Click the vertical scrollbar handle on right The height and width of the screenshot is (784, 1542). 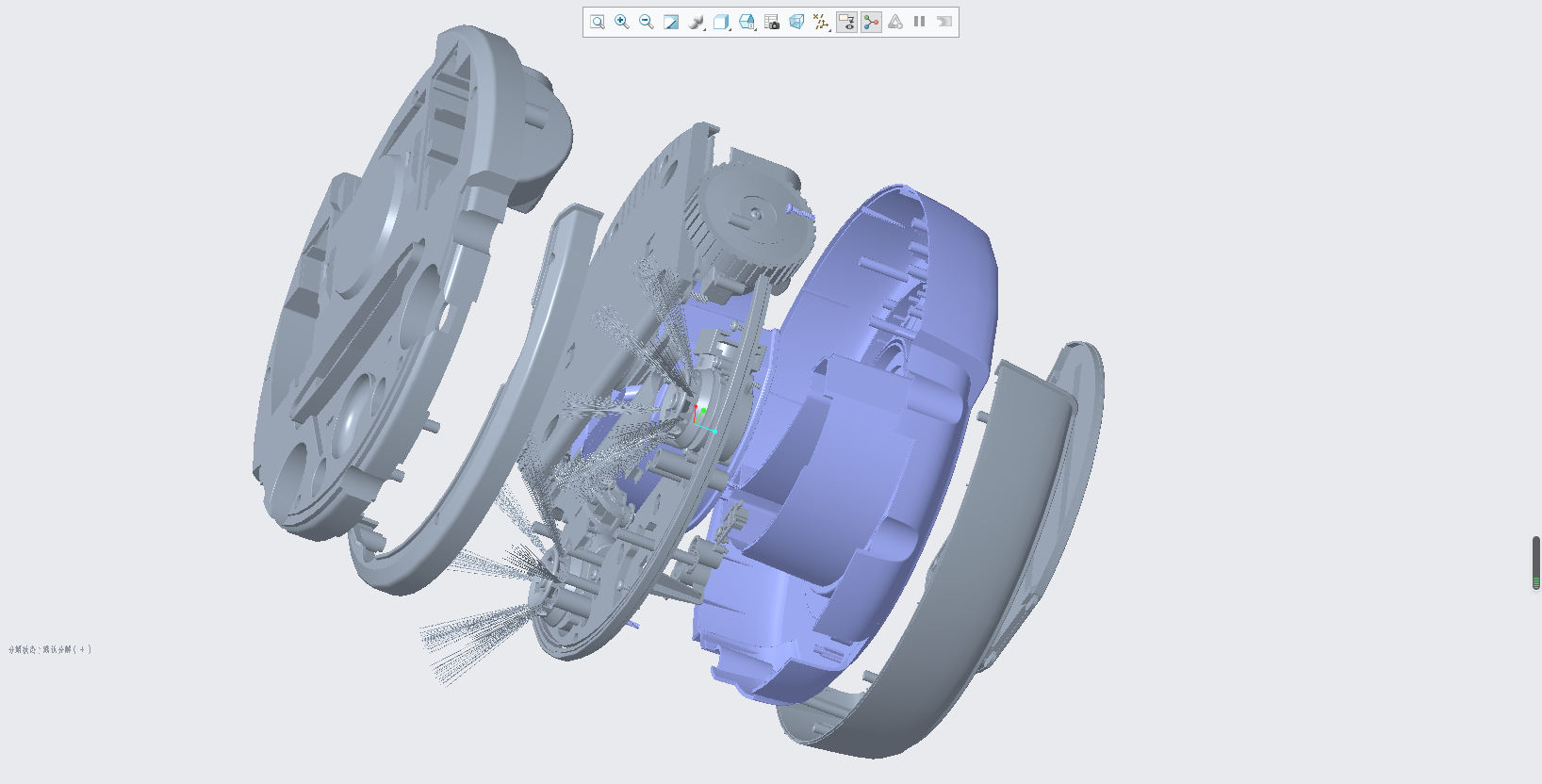pyautogui.click(x=1536, y=563)
